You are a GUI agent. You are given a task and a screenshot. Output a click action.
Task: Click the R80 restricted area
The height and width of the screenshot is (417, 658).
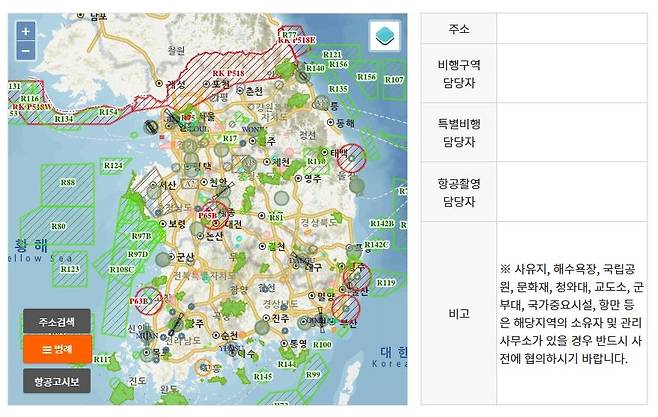point(58,226)
